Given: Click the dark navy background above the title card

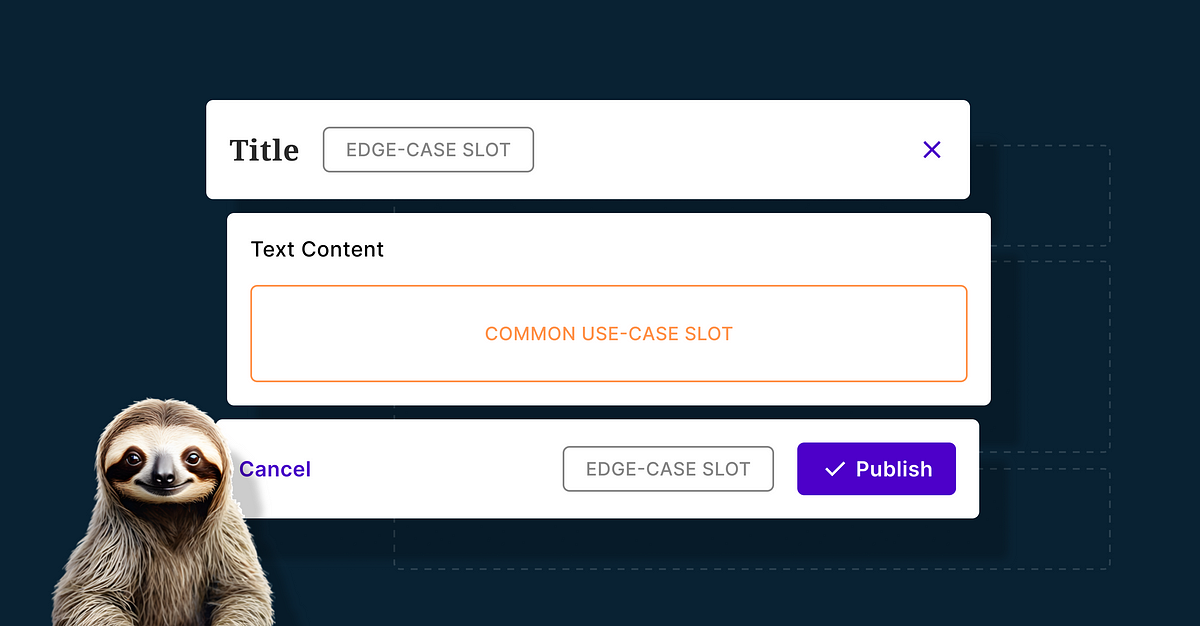Looking at the screenshot, I should tap(600, 50).
